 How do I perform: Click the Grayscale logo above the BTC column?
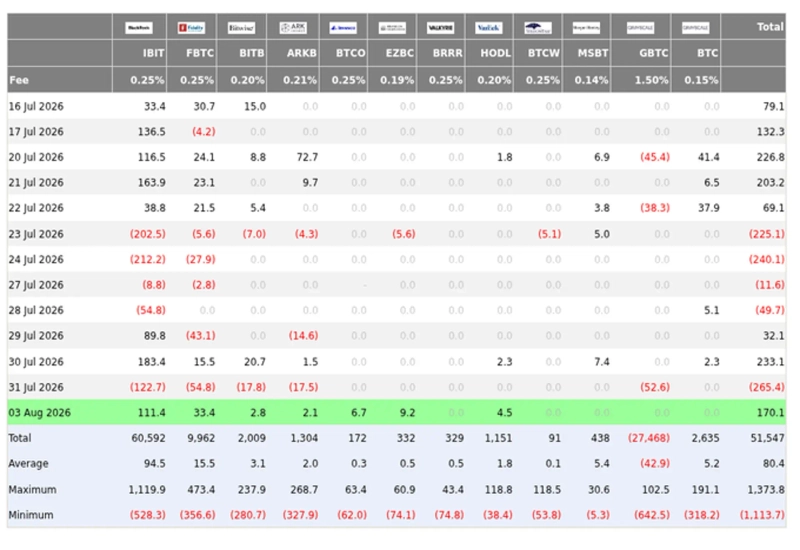pyautogui.click(x=695, y=28)
